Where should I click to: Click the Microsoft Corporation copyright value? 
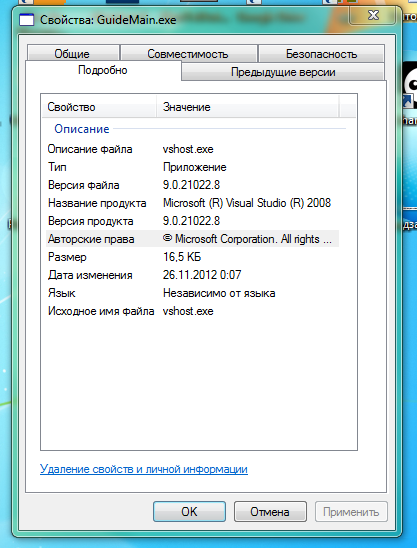(247, 239)
